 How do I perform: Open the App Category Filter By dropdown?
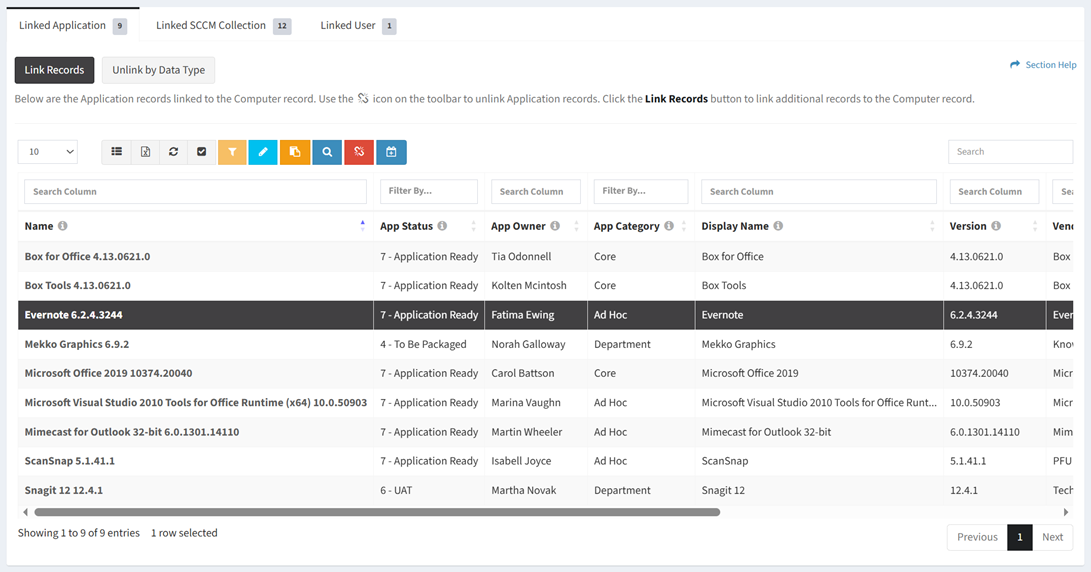pos(640,191)
